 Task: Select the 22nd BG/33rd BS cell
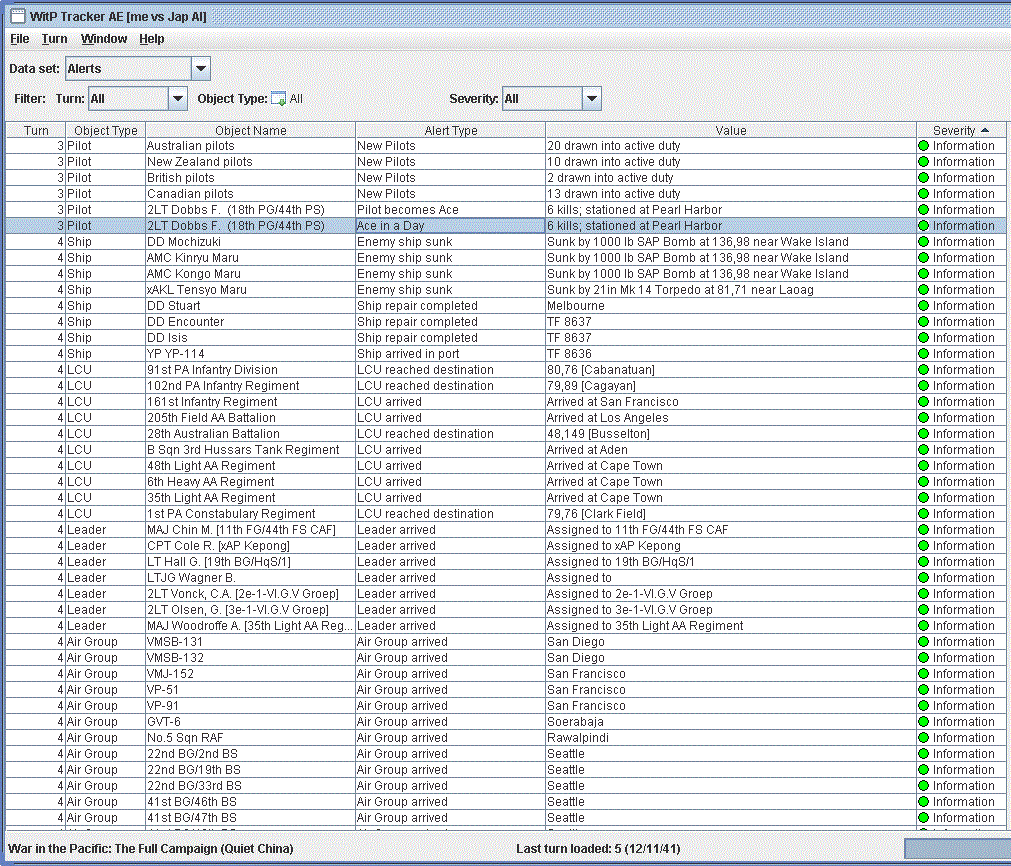coord(250,785)
